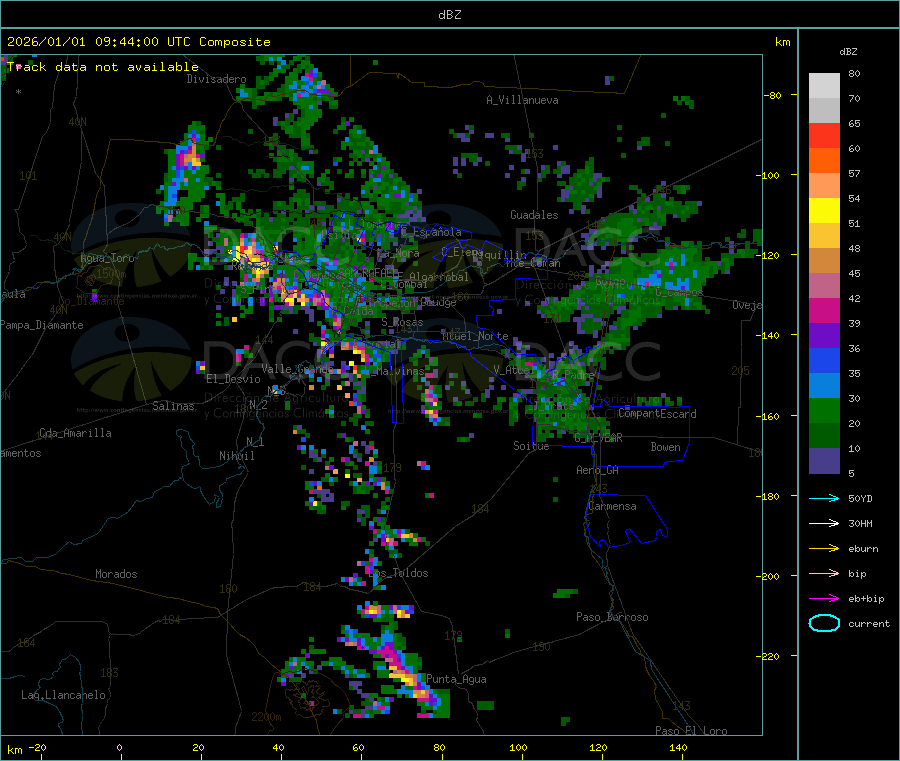Viewport: 900px width, 761px height.
Task: Click the white 30HM arrow in the legend
Action: (x=824, y=523)
